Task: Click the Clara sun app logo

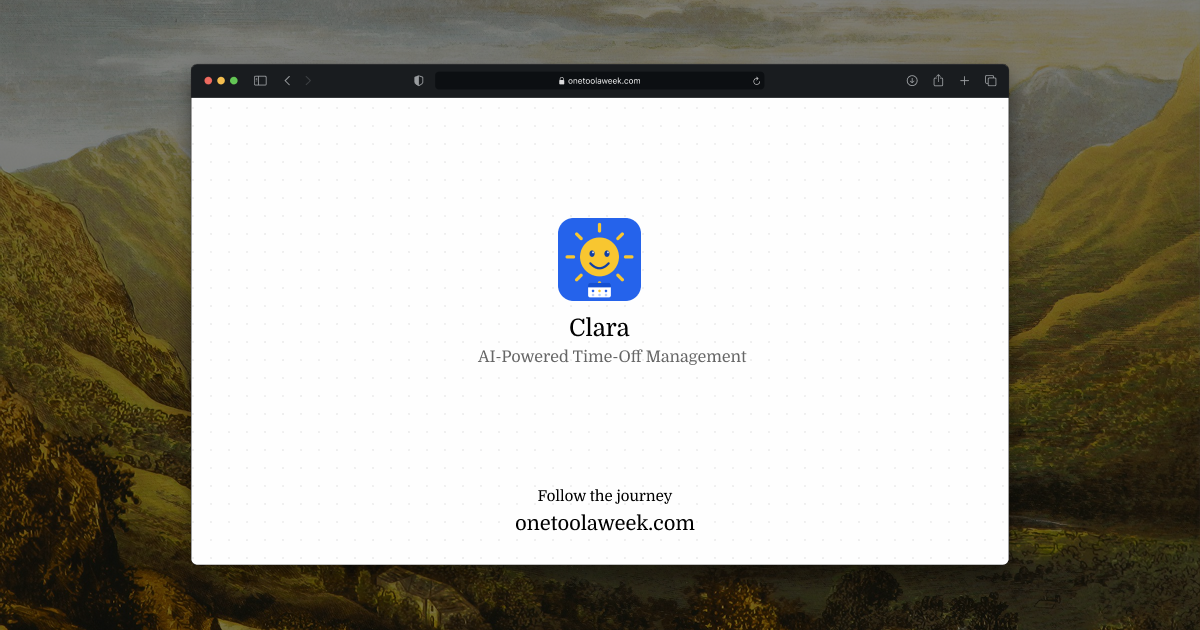Action: coord(599,259)
